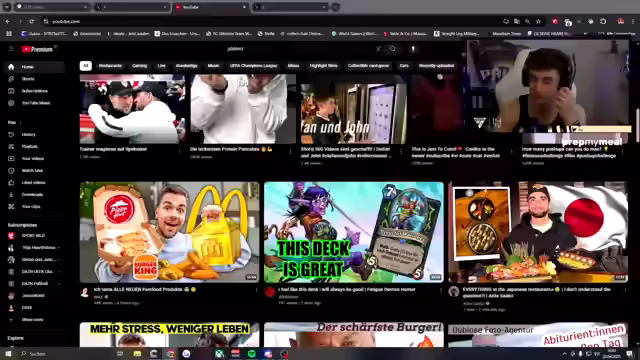Bookmark this page with the star icon

pos(538,21)
